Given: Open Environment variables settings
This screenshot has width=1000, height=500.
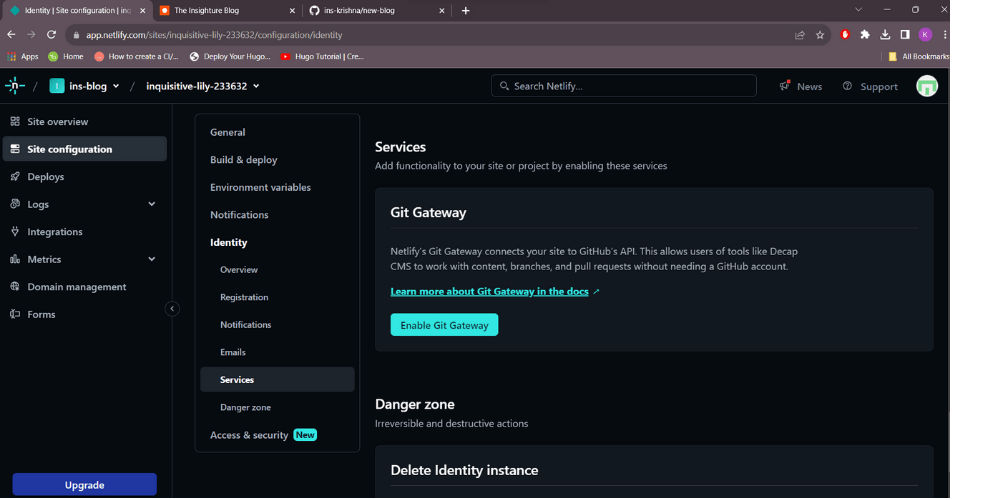Looking at the screenshot, I should tap(260, 188).
